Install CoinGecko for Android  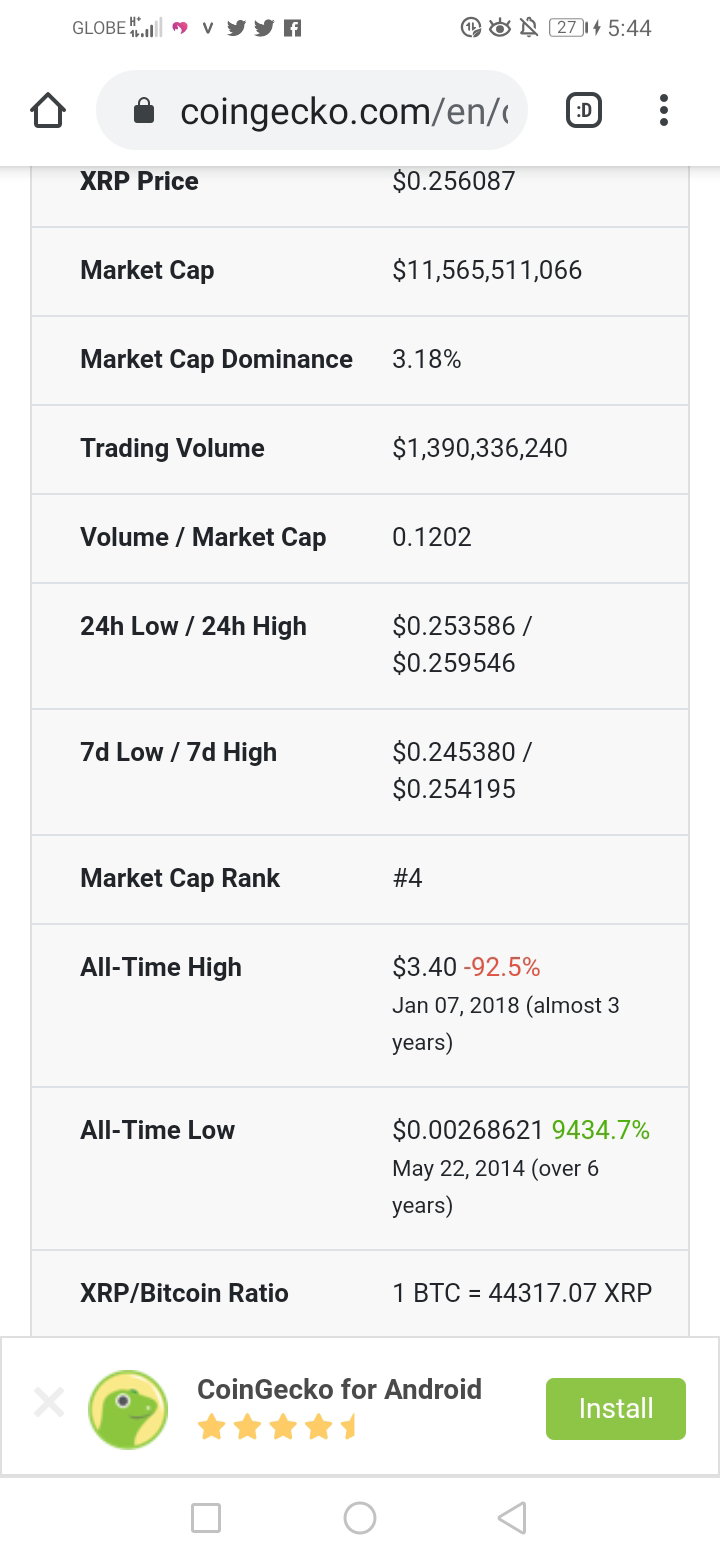(x=616, y=1408)
